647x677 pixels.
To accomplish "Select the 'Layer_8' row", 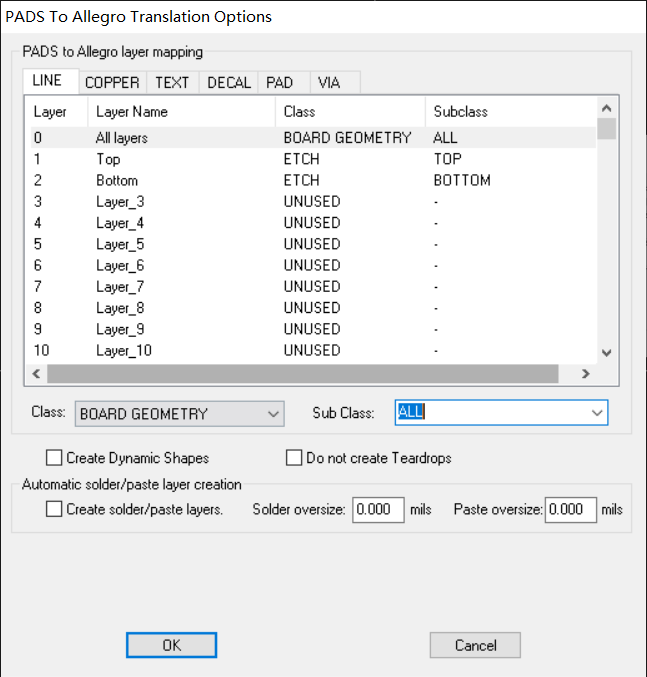I will (x=313, y=308).
